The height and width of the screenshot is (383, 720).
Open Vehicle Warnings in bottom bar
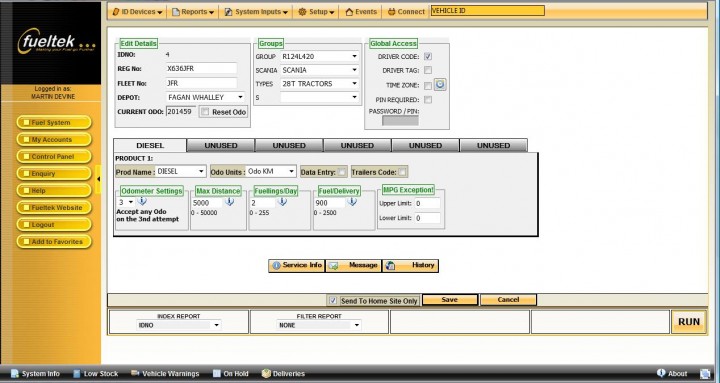click(165, 373)
